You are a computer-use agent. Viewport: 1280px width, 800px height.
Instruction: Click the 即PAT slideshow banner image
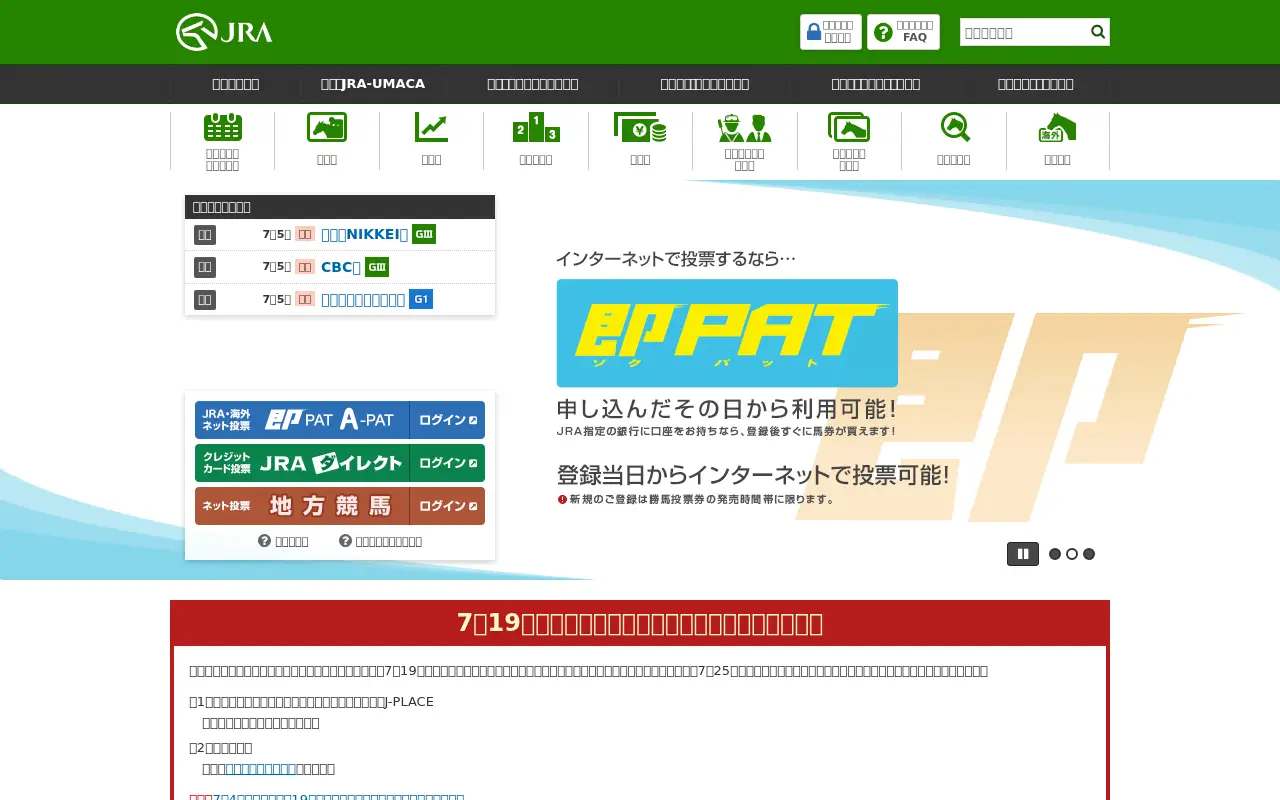[727, 333]
